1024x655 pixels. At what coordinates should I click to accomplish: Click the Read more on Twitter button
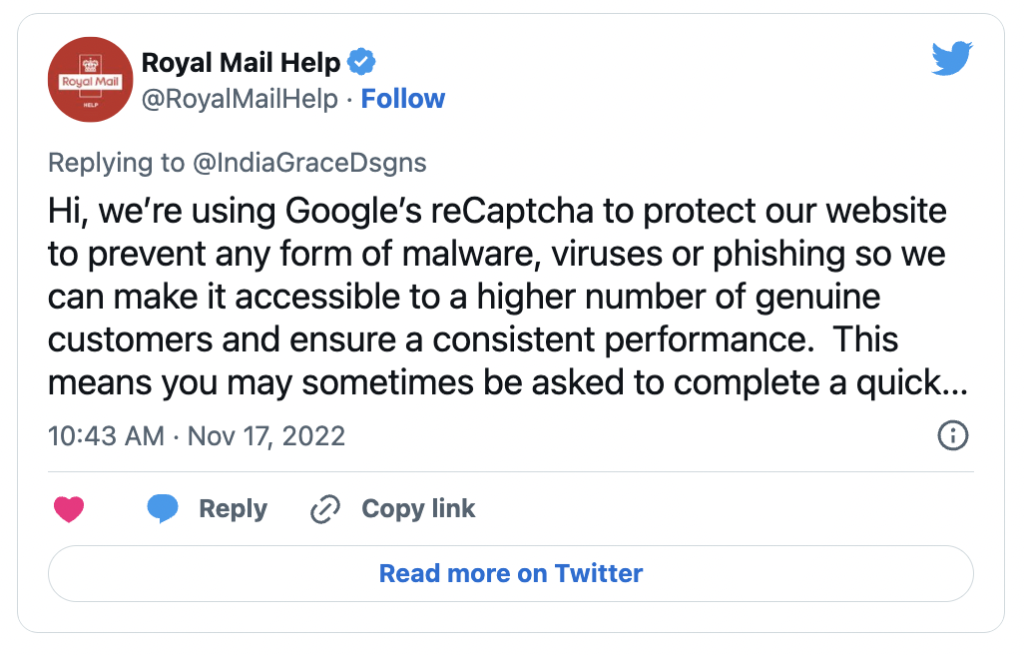[511, 573]
